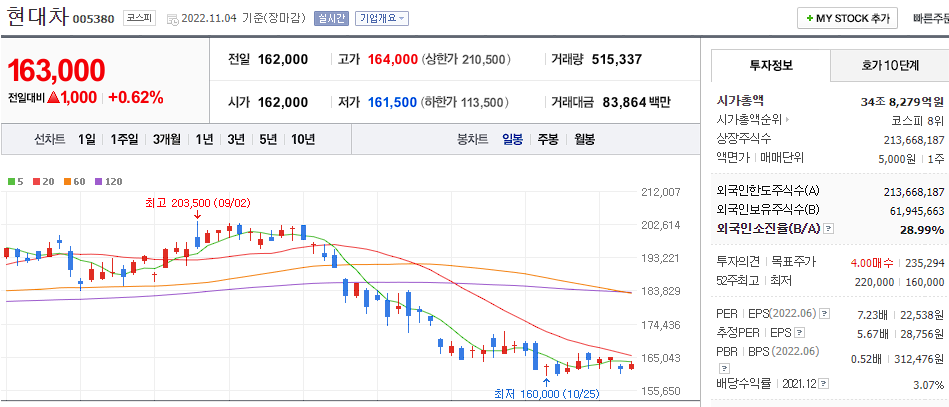949x407 pixels.
Task: Select the 3개월 line chart period
Action: pos(167,139)
